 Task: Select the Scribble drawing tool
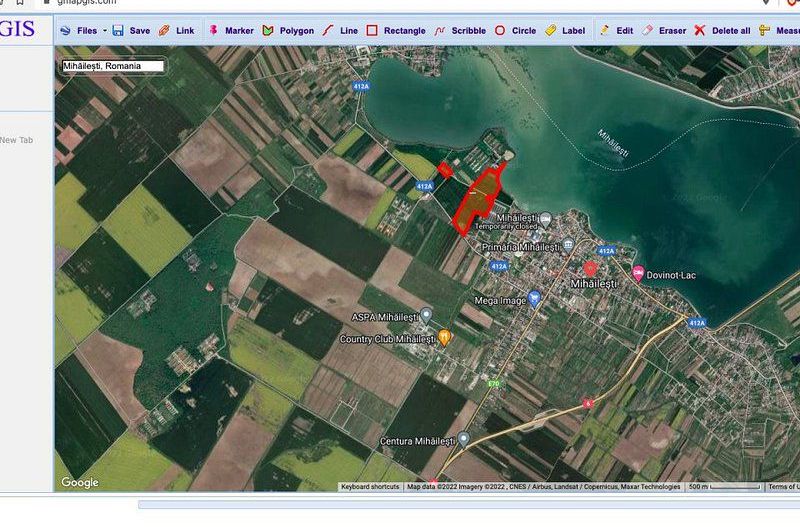coord(460,31)
